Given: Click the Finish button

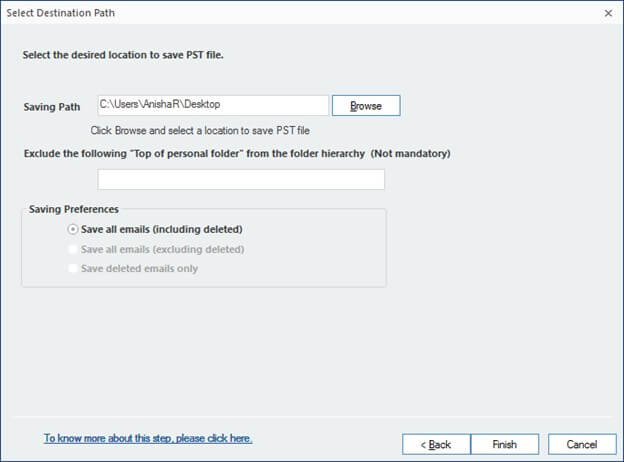Looking at the screenshot, I should (x=505, y=444).
